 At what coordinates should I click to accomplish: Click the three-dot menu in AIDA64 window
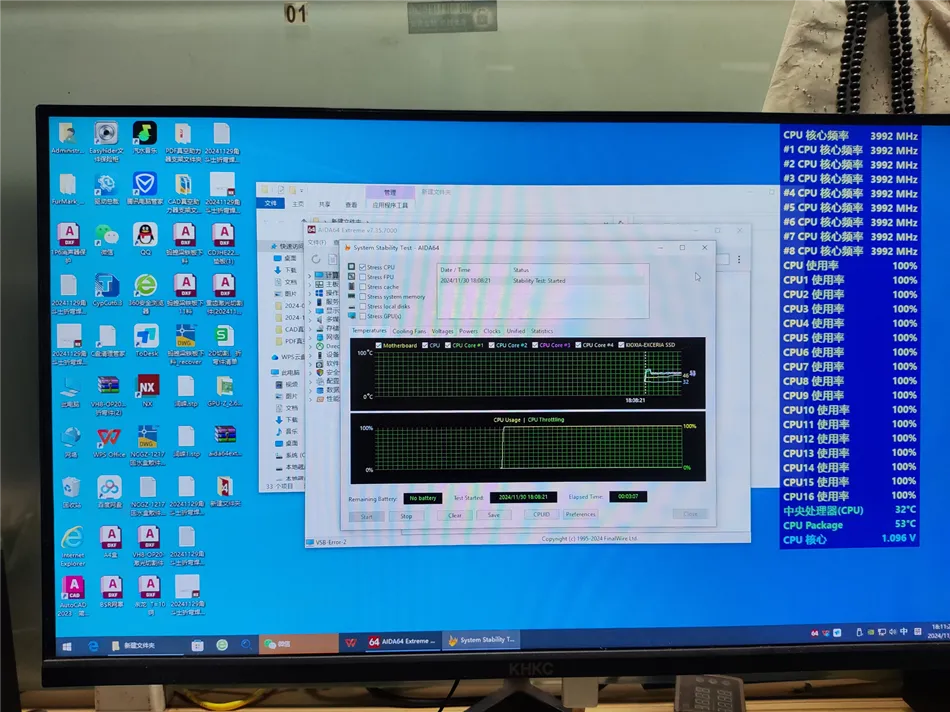point(739,259)
